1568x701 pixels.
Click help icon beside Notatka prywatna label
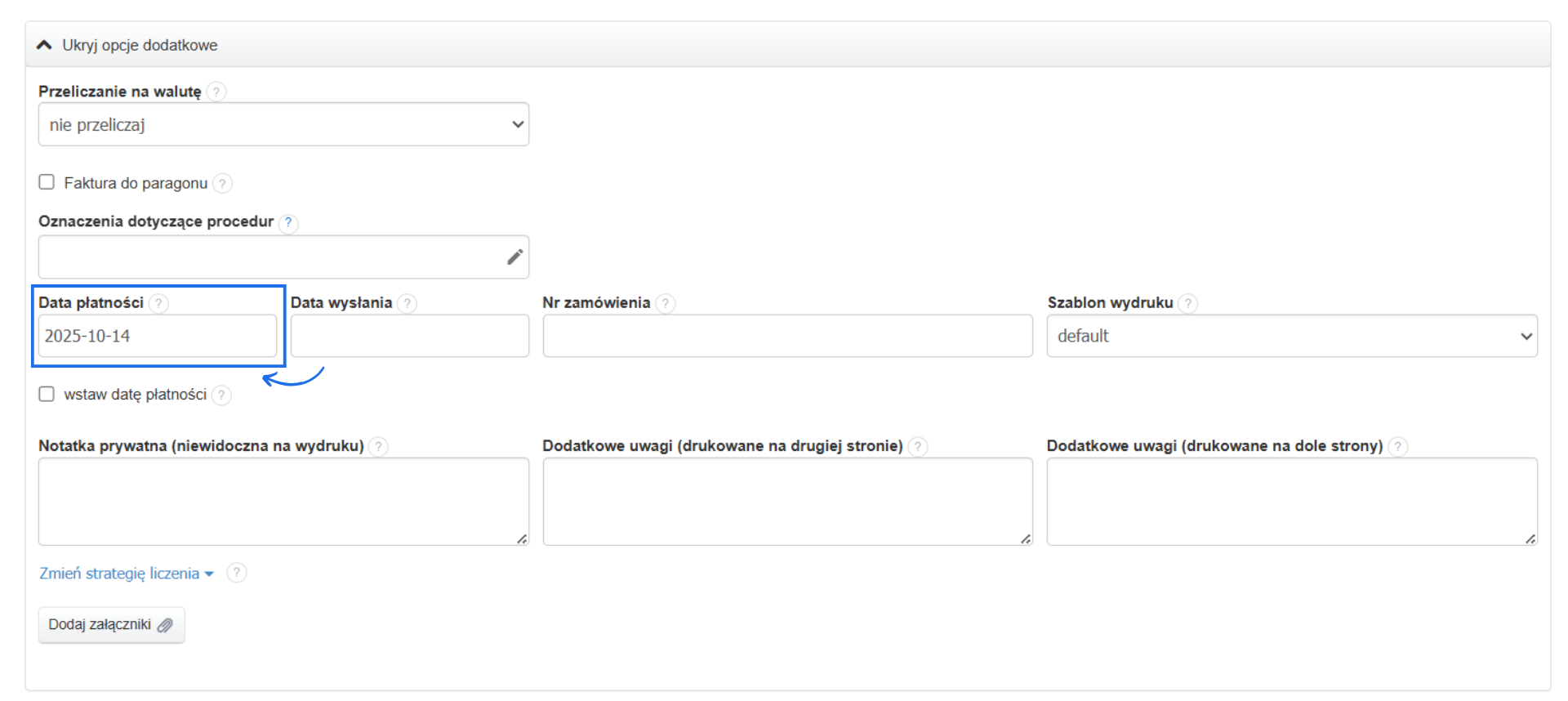[x=378, y=446]
